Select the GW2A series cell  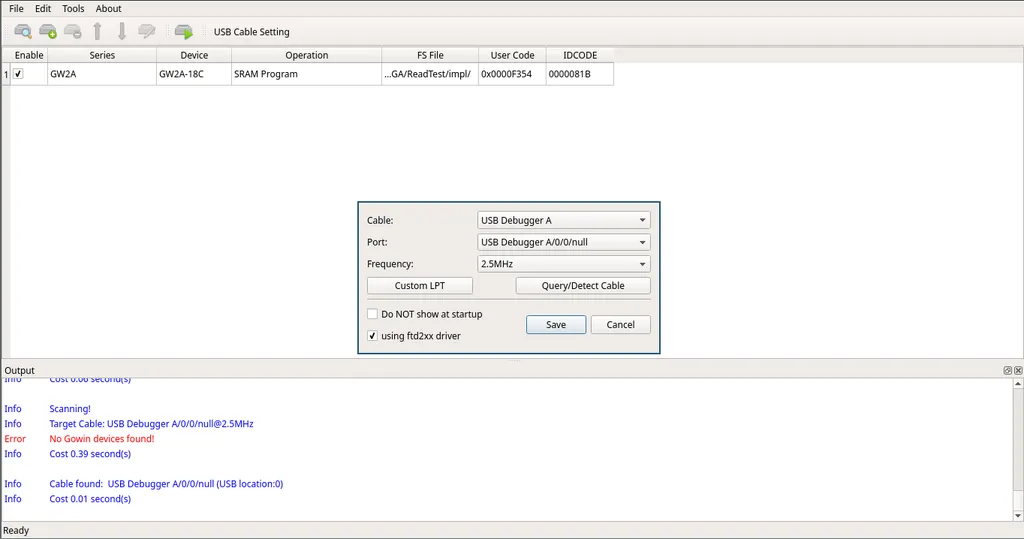pos(102,74)
